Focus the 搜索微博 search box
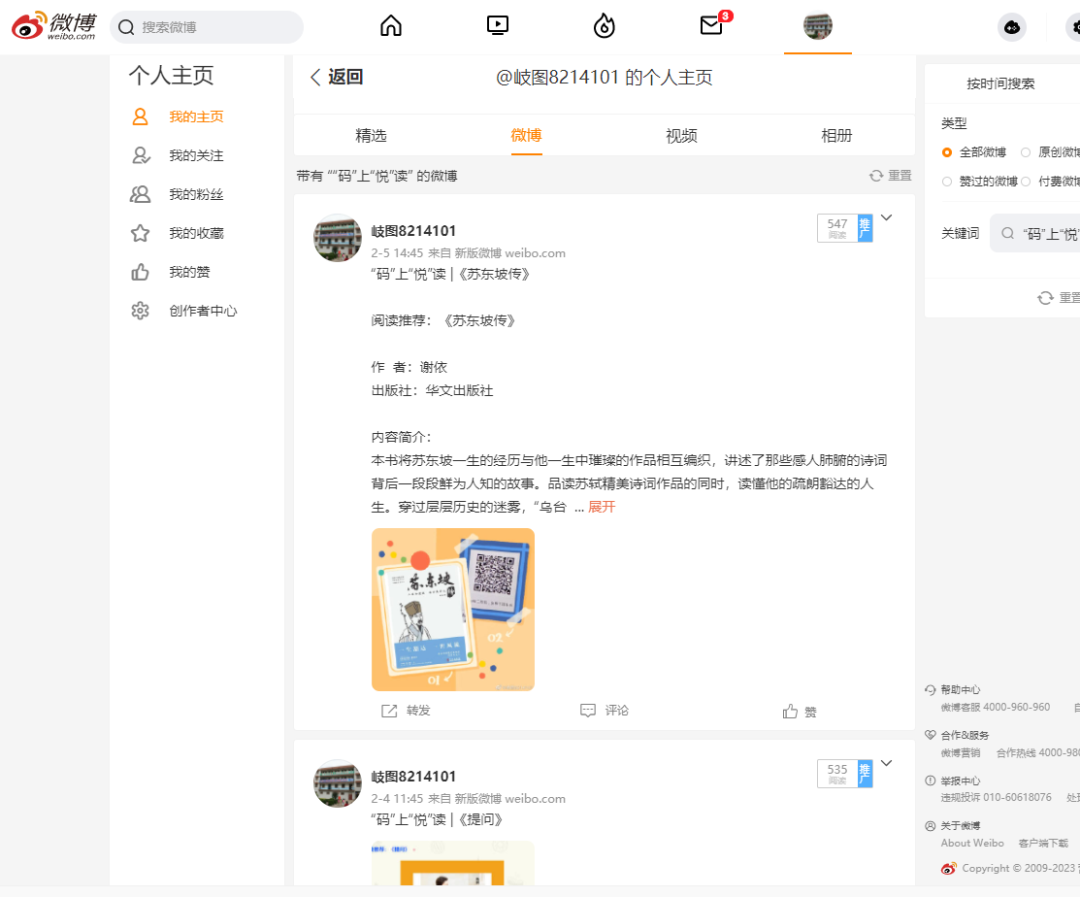Viewport: 1080px width, 897px height. [207, 27]
